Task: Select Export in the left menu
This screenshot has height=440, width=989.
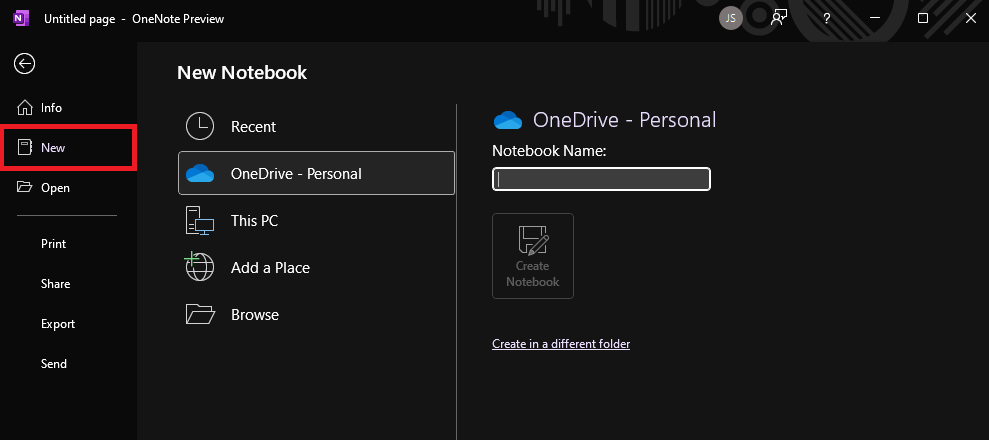Action: pyautogui.click(x=57, y=324)
